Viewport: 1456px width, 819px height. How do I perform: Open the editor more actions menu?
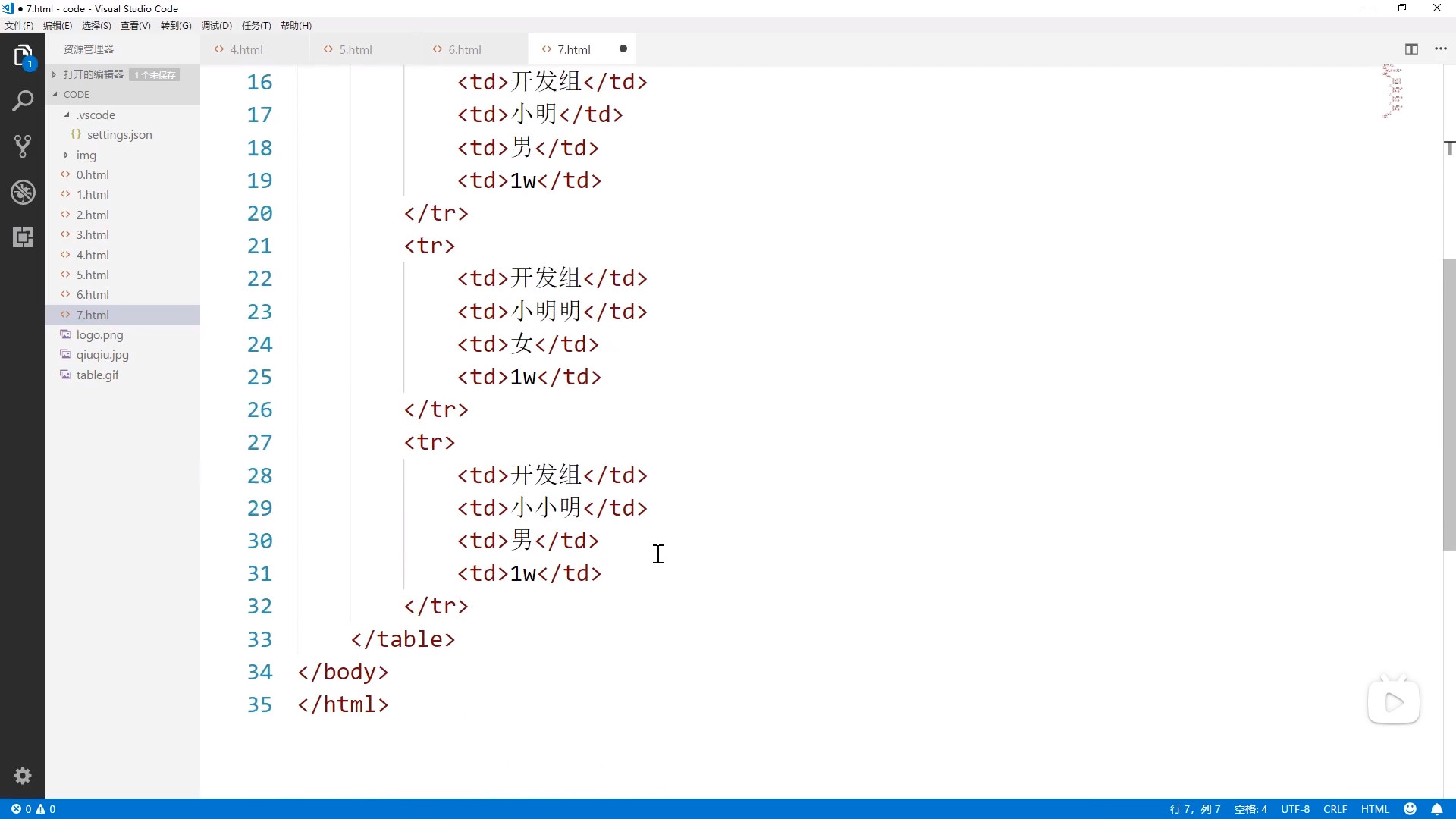[x=1441, y=49]
